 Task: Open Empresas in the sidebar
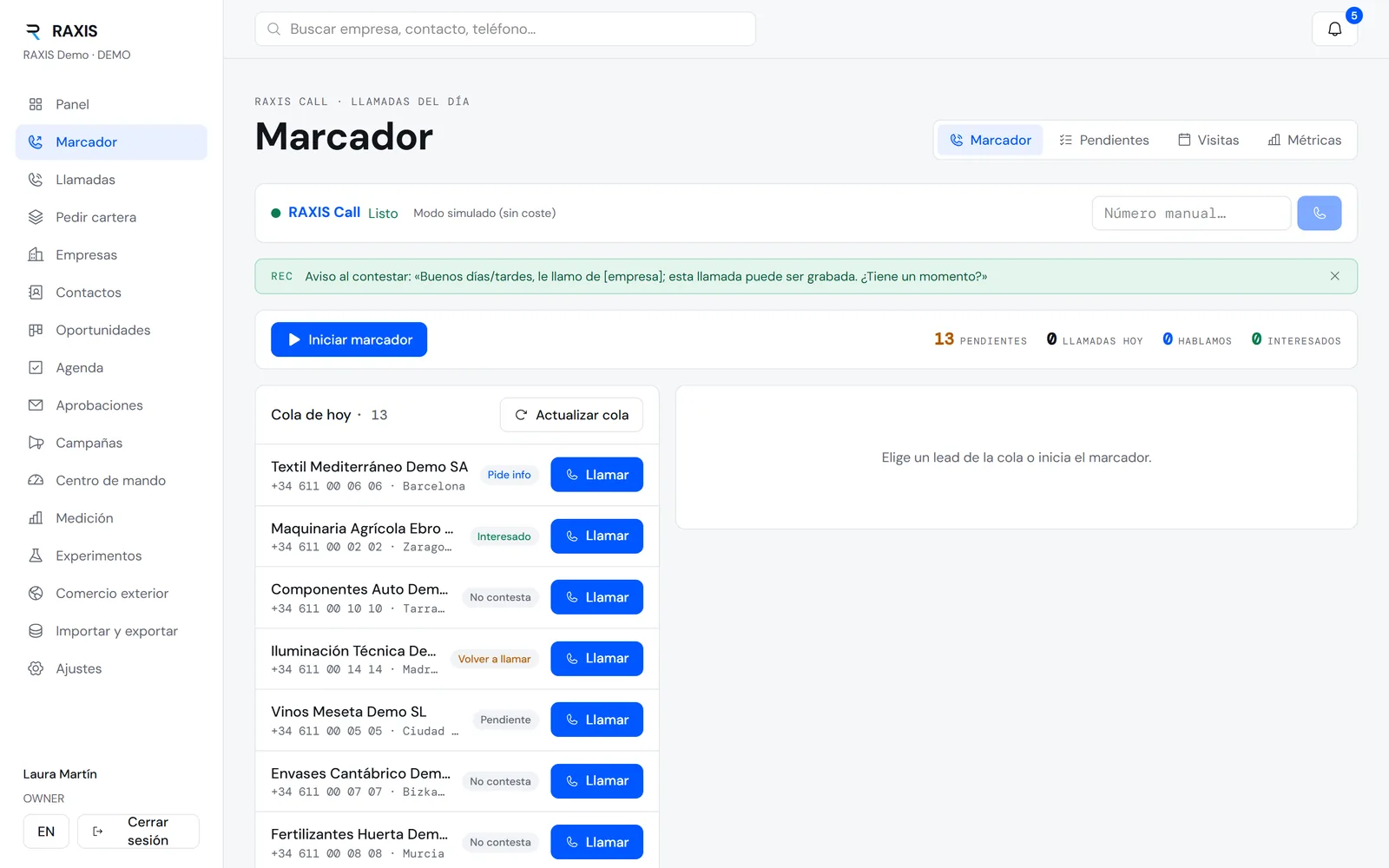tap(111, 254)
